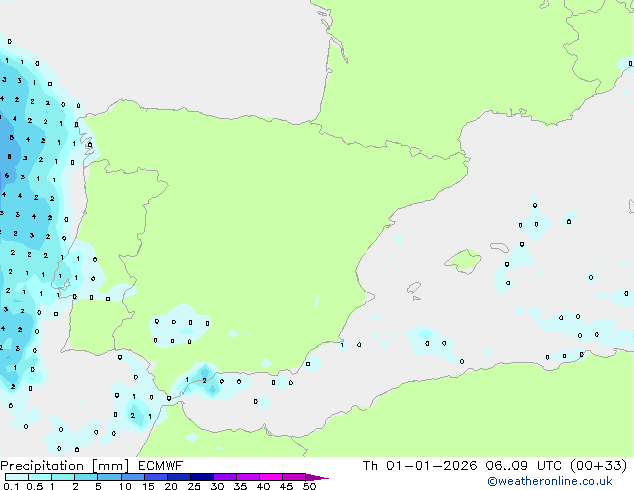Click the 25–30 mm navy legend swatch

[x=202, y=477]
